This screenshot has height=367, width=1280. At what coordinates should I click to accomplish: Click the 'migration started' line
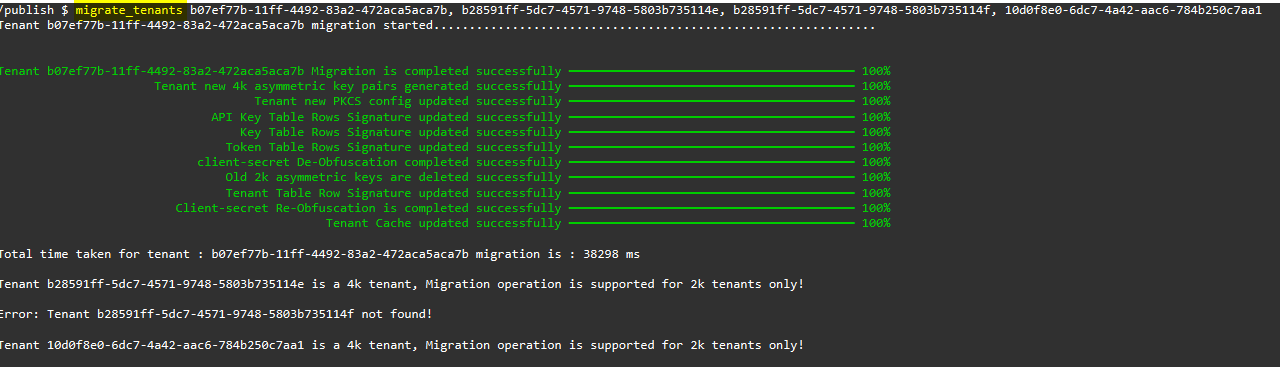coord(437,25)
